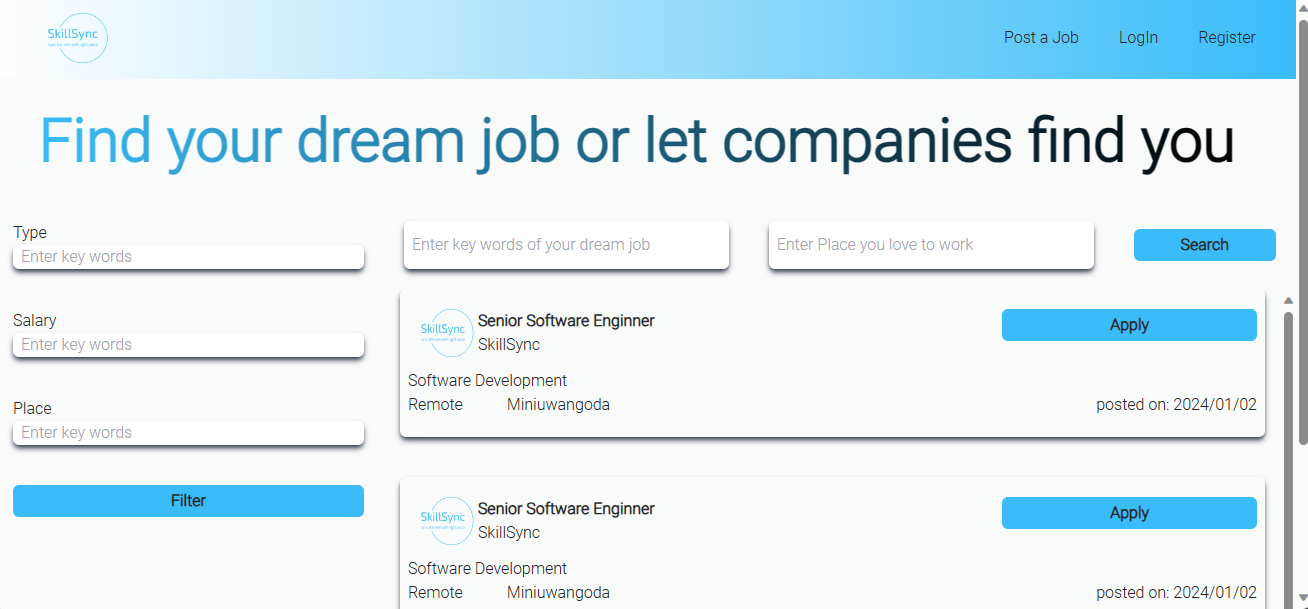Focus the Type filter input field
Image resolution: width=1308 pixels, height=609 pixels.
point(188,256)
